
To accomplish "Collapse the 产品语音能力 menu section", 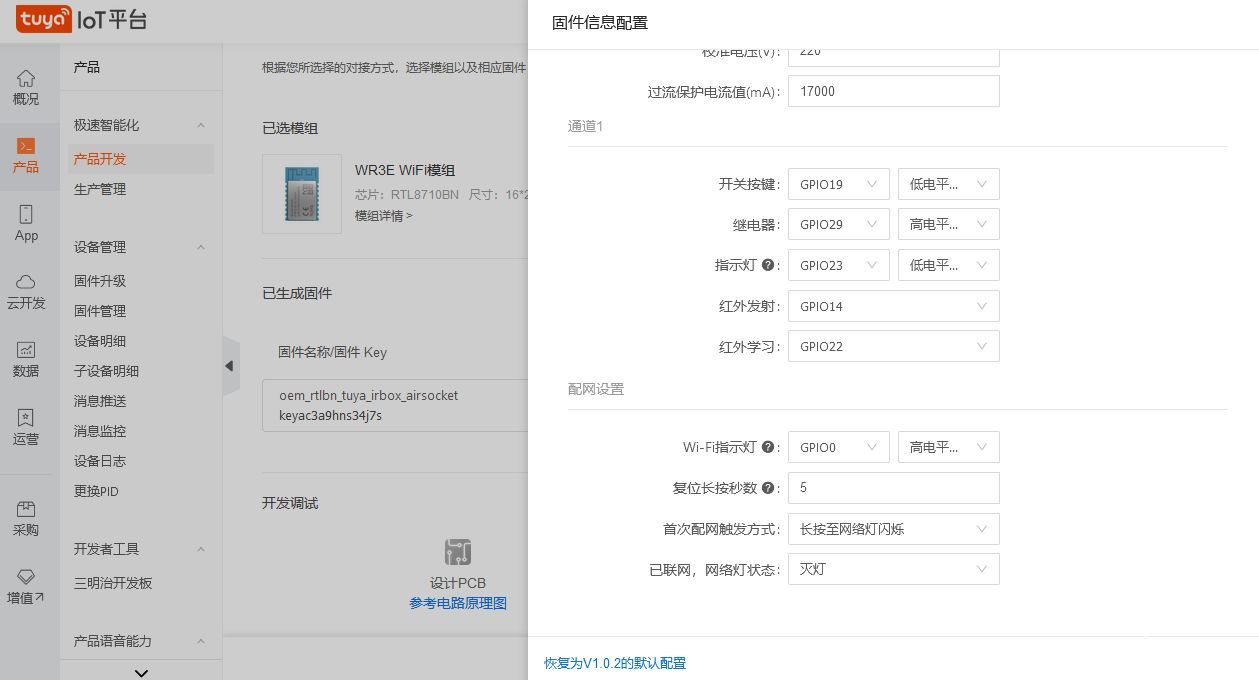I will [x=200, y=641].
